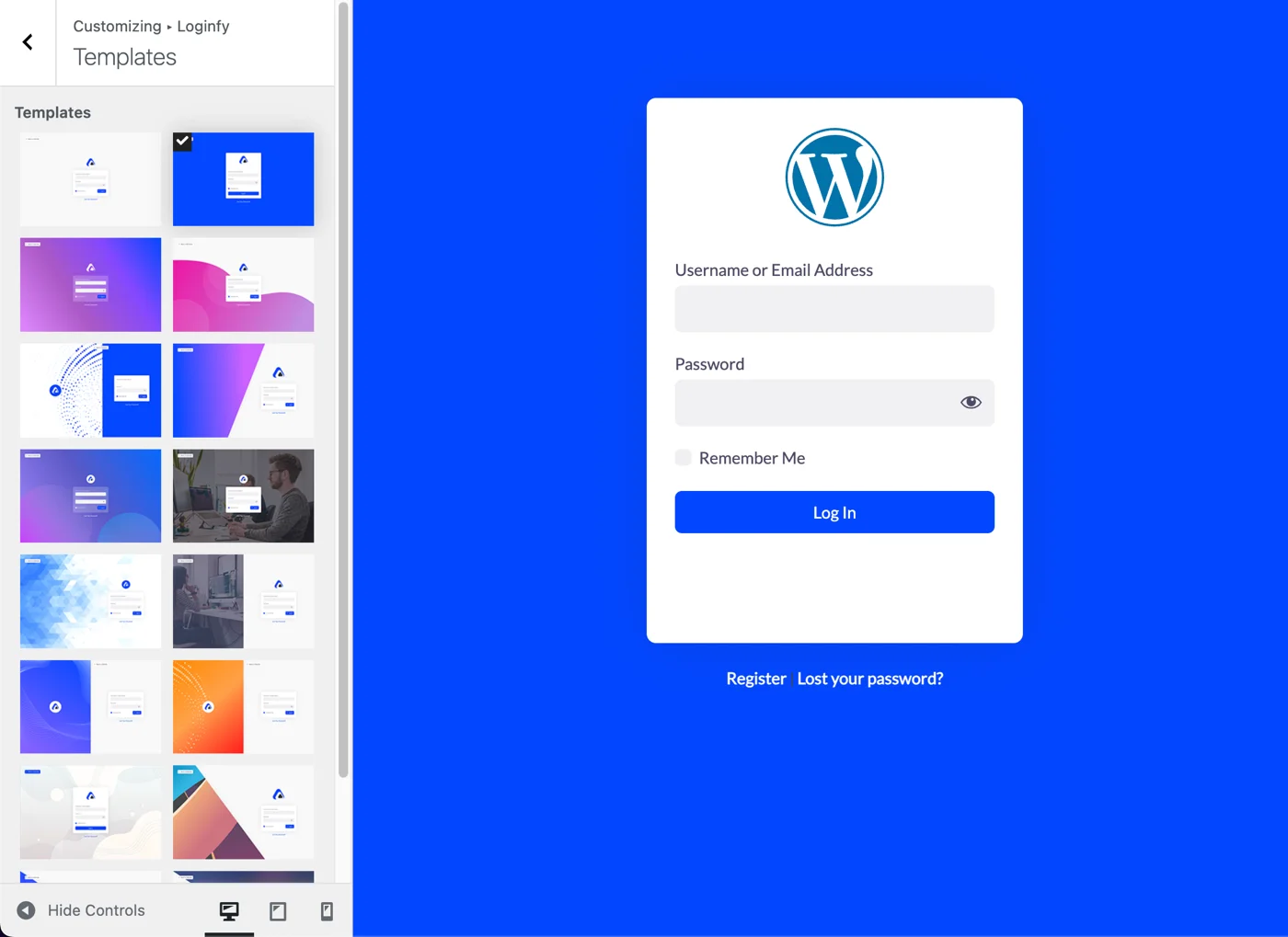Focus the Password input field
1288x937 pixels.
(x=834, y=403)
